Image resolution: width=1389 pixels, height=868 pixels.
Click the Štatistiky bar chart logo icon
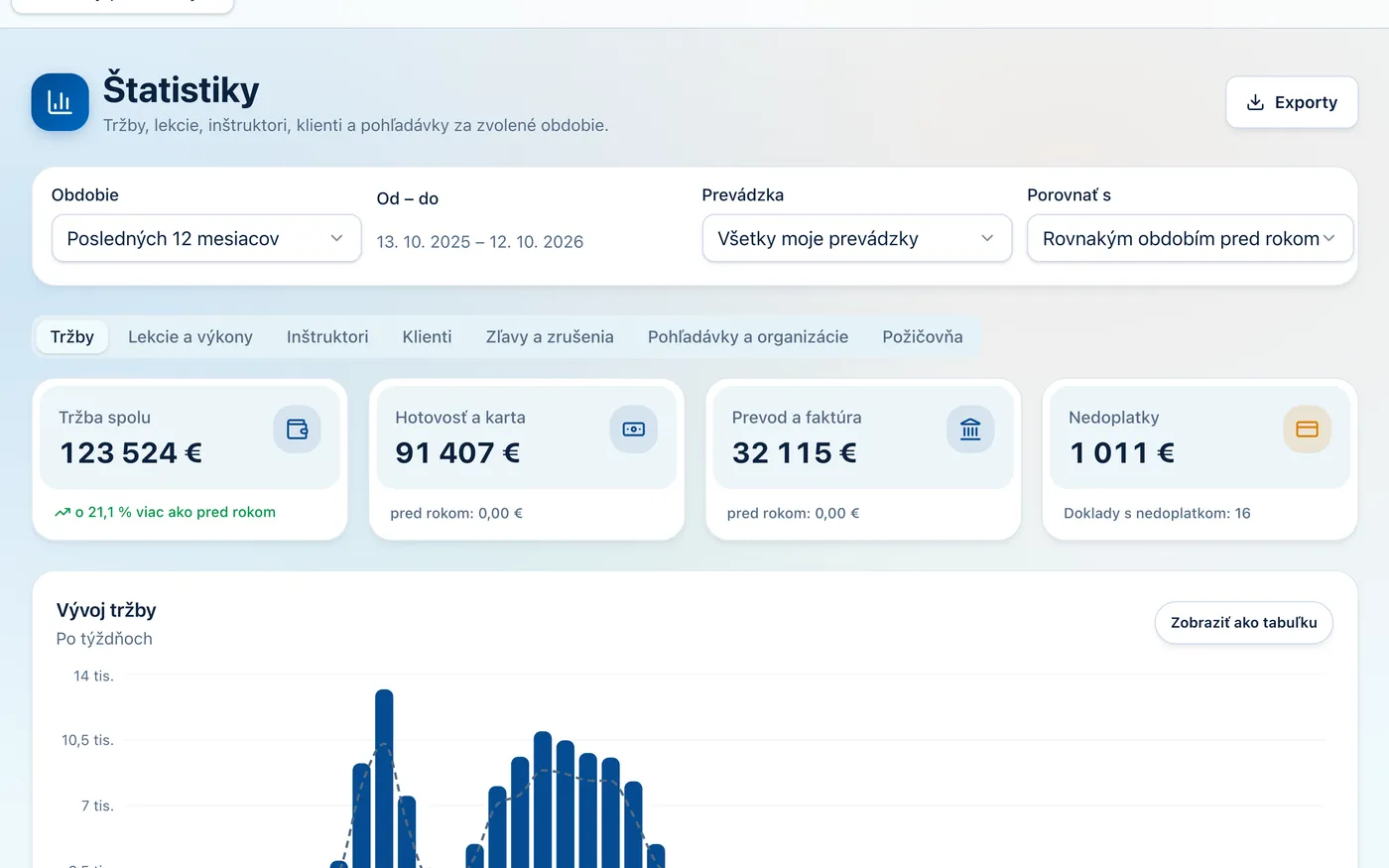(x=60, y=102)
